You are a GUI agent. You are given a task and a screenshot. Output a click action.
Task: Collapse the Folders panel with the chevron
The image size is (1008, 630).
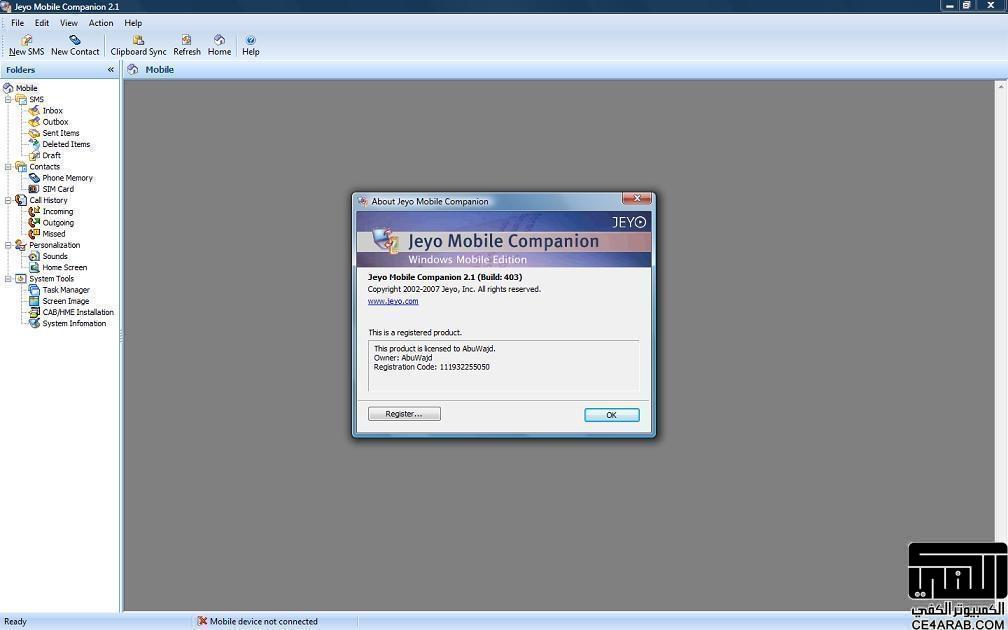coord(111,69)
